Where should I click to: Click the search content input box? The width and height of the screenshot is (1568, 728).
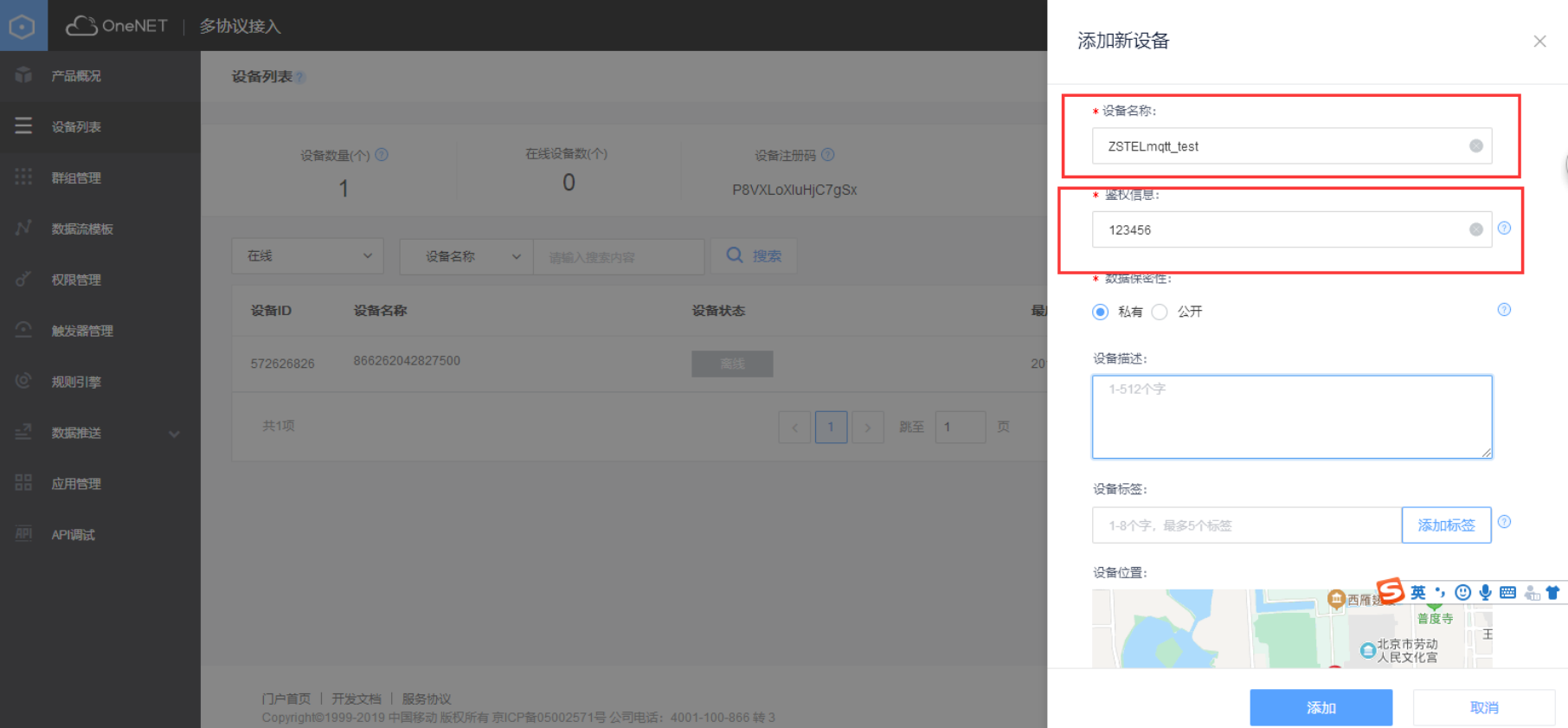coord(619,257)
